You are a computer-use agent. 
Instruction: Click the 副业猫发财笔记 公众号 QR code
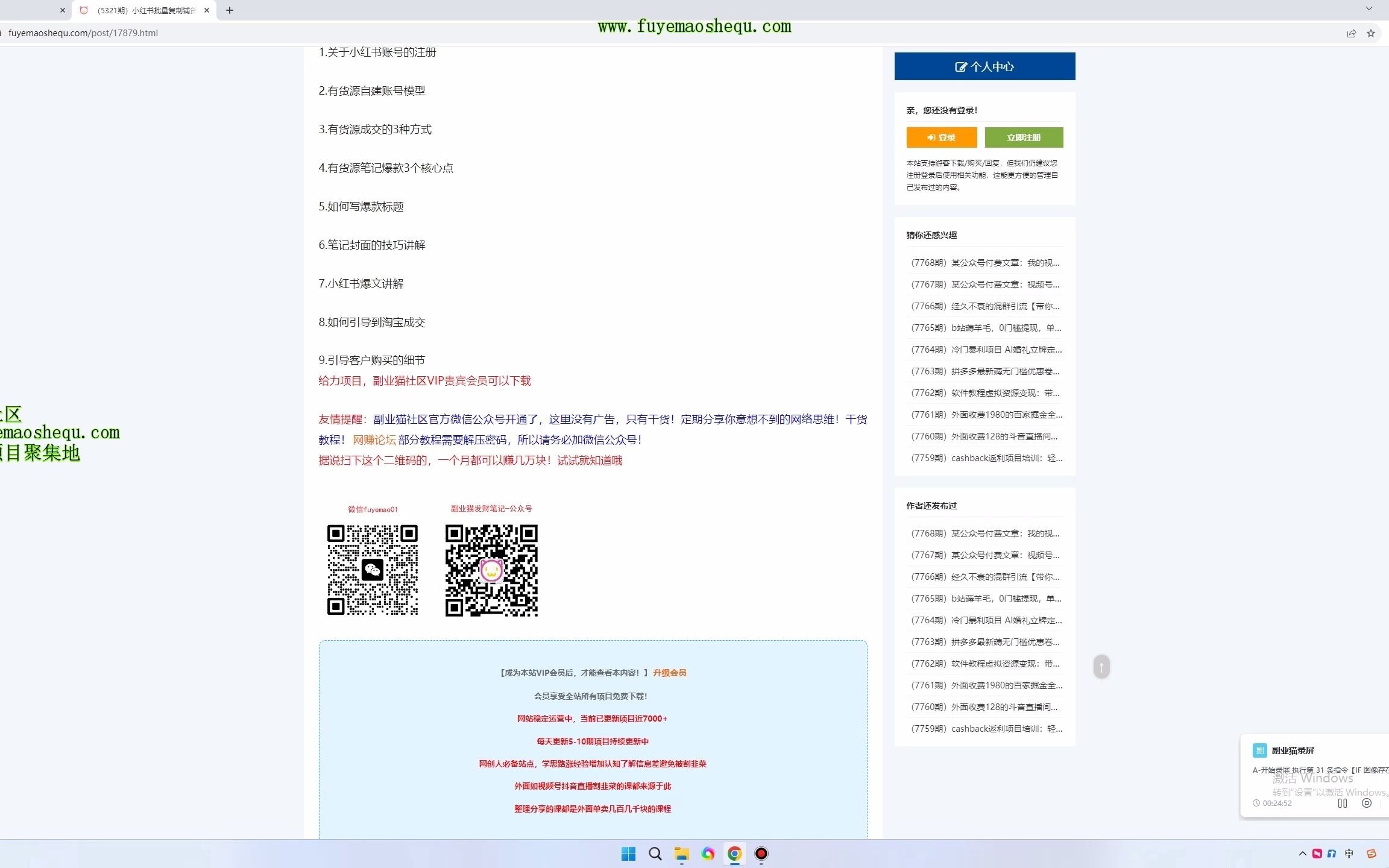491,570
